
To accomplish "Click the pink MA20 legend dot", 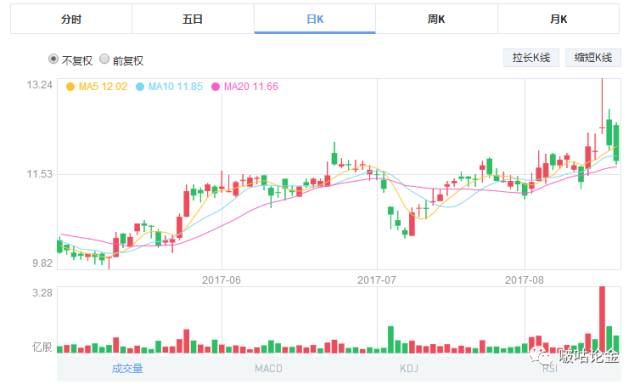I will pyautogui.click(x=216, y=87).
